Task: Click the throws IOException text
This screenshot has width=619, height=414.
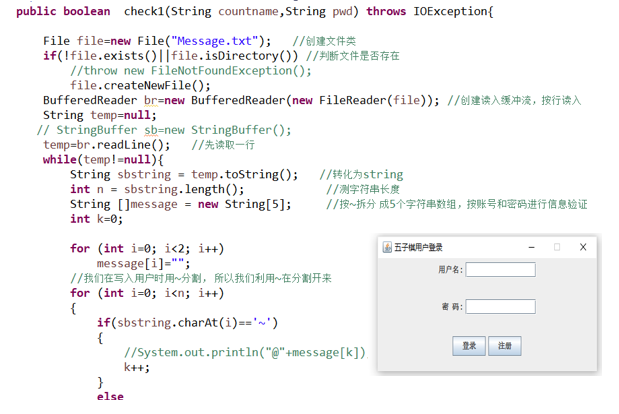Action: click(x=430, y=11)
